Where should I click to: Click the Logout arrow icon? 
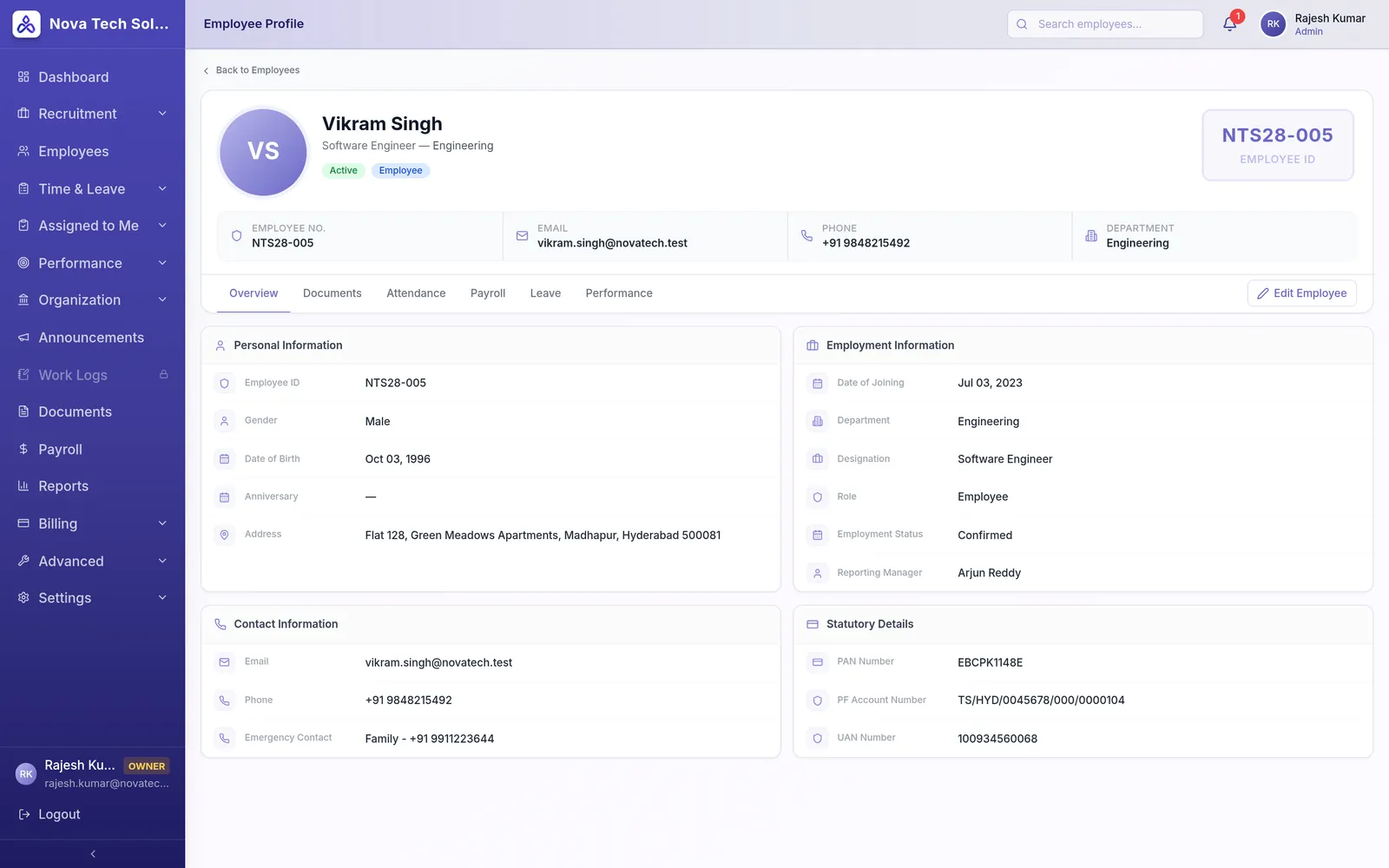pyautogui.click(x=24, y=814)
